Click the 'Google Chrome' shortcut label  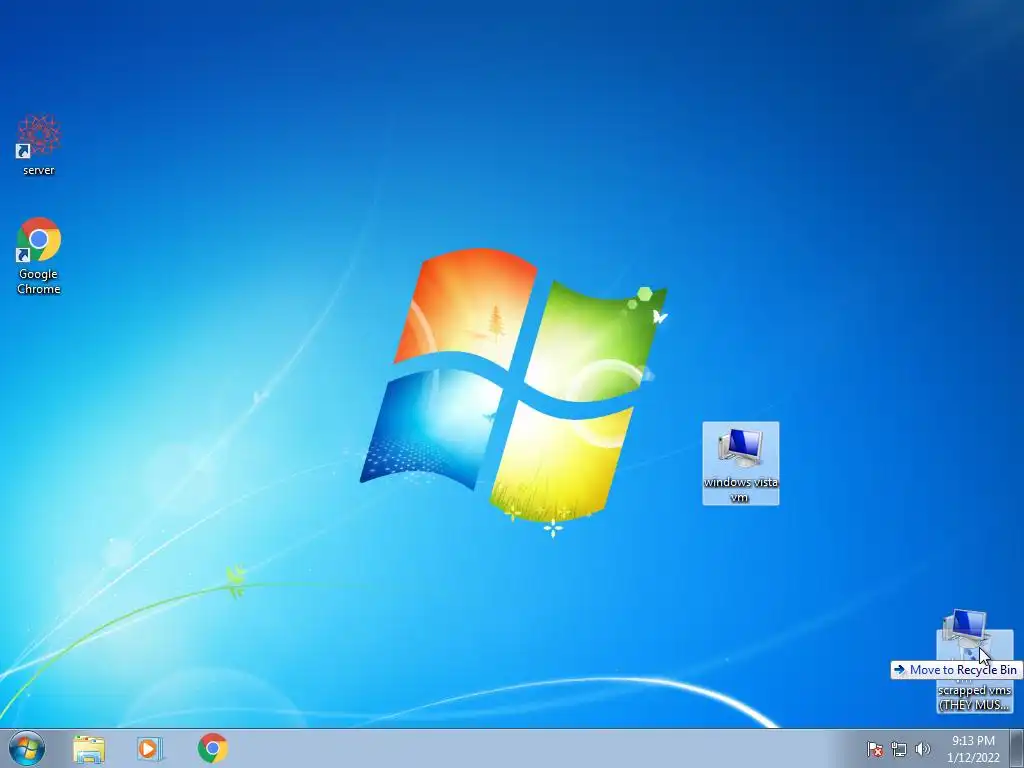(39, 281)
